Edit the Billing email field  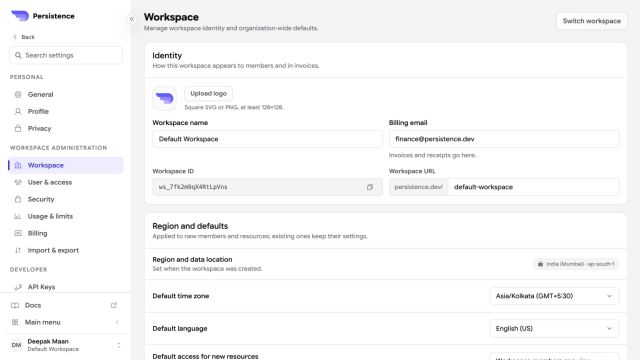[x=504, y=139]
